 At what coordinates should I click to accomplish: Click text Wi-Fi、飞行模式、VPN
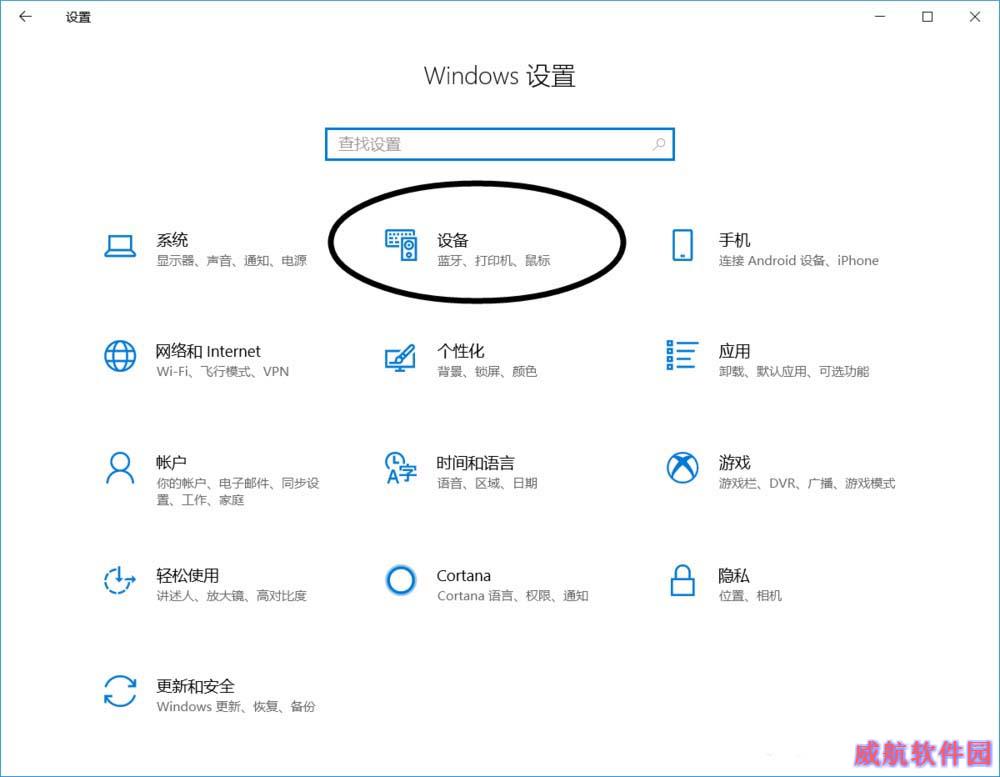point(223,371)
